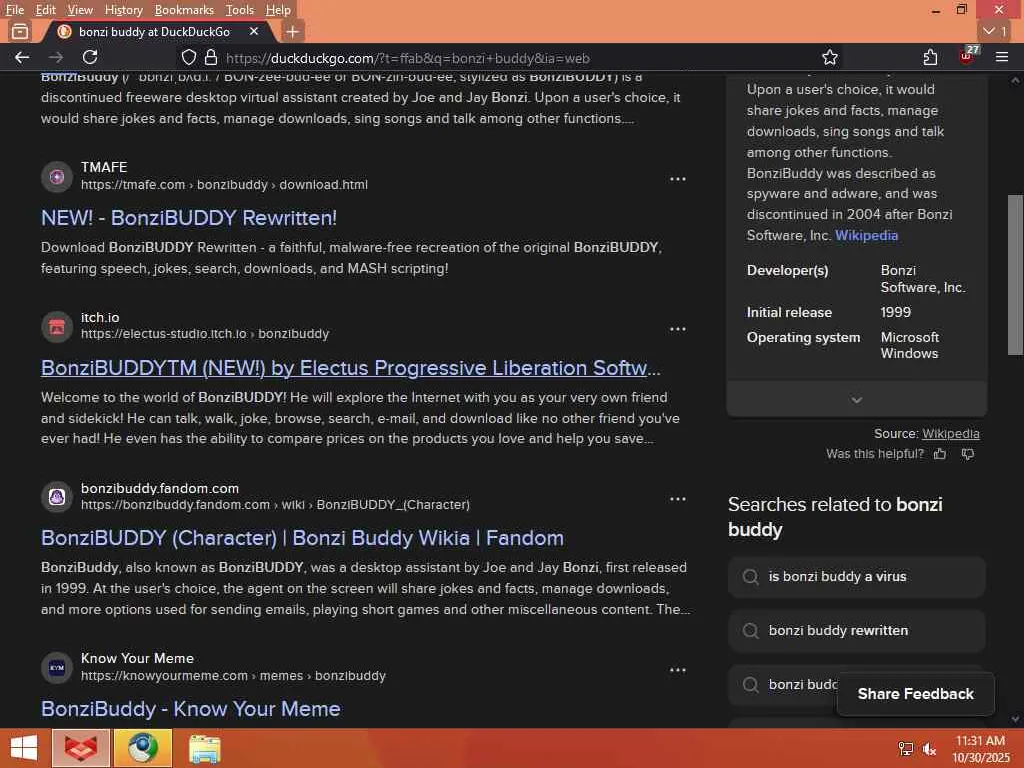Open NEW! - BonziBUDDY Rewritten! result
The image size is (1024, 768).
tap(189, 217)
